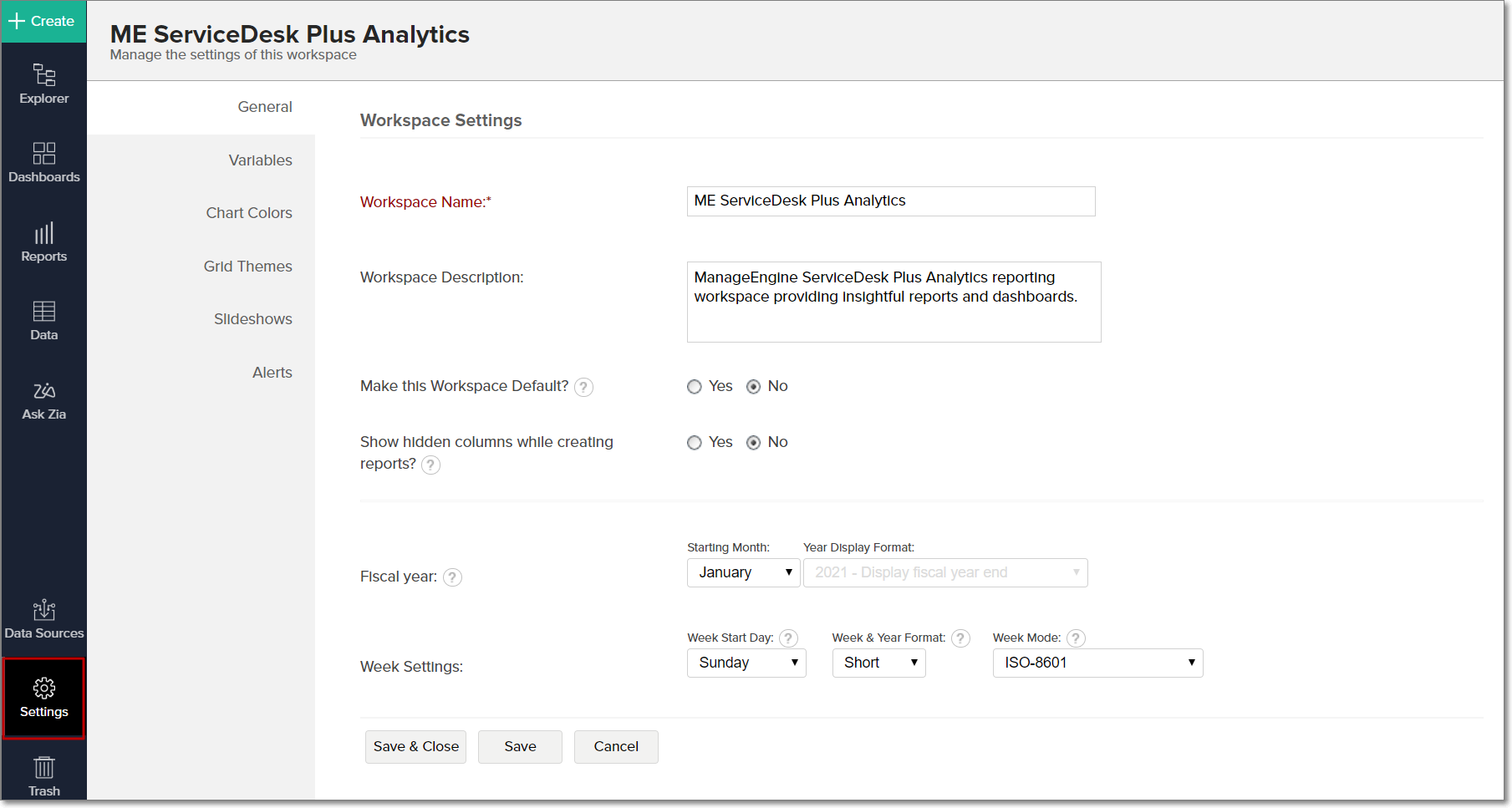This screenshot has height=808, width=1512.
Task: Open the Slideshows settings tab
Action: (x=252, y=318)
